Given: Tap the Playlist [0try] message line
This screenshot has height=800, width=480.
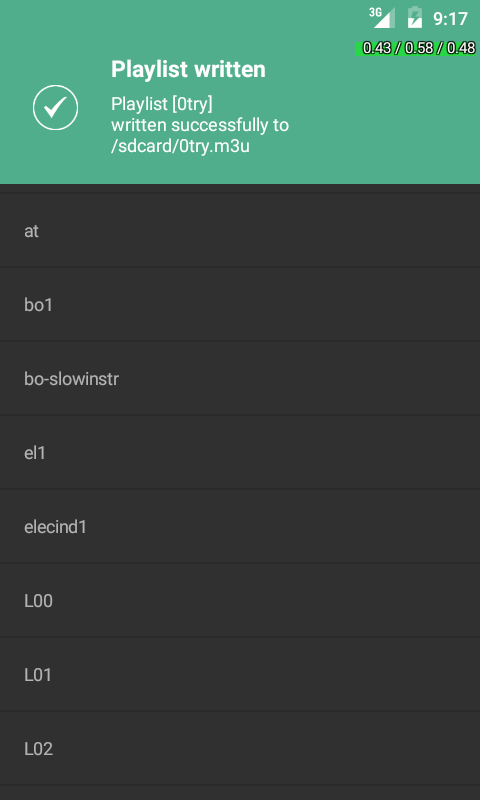Looking at the screenshot, I should [x=162, y=104].
